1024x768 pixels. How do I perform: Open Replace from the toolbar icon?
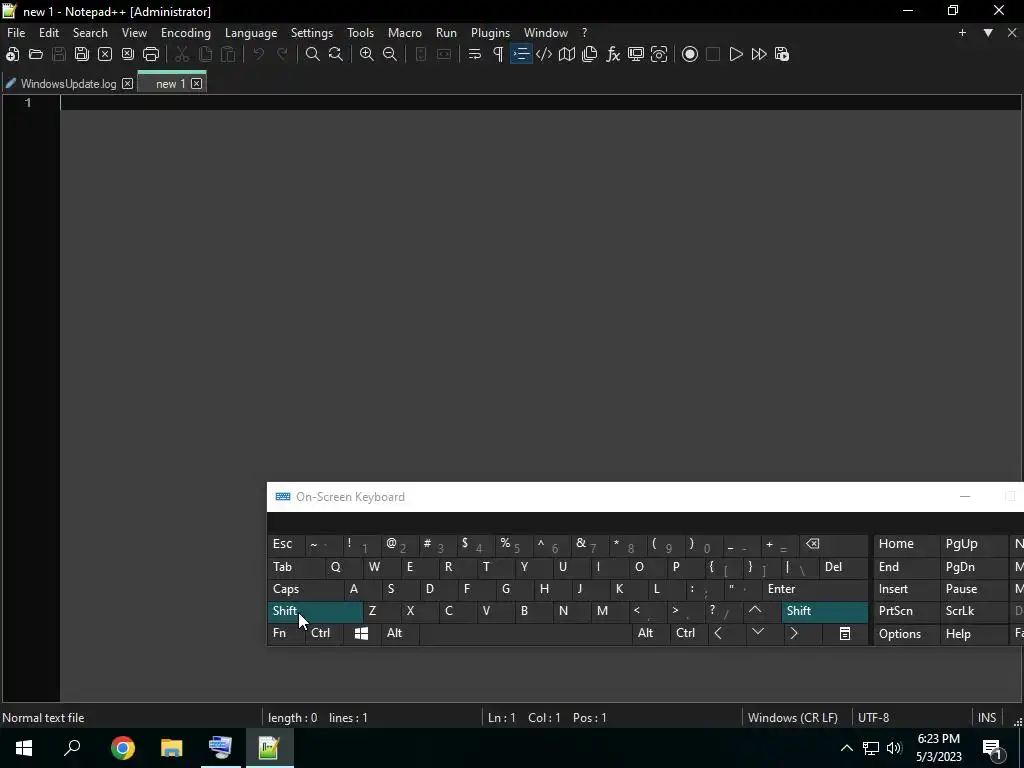[x=336, y=54]
